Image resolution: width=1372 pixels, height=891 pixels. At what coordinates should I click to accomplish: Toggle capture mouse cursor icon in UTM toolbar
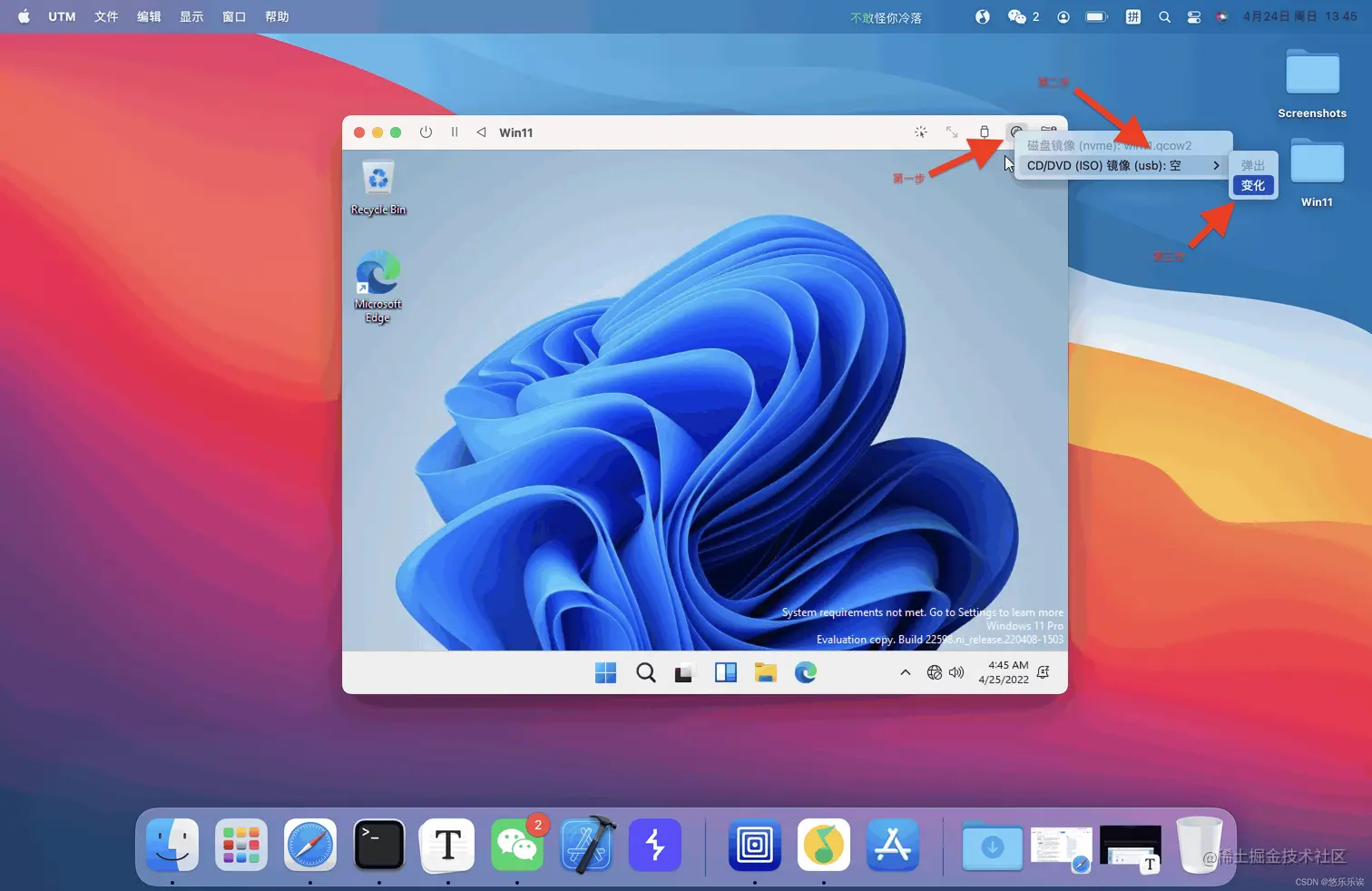click(x=921, y=132)
